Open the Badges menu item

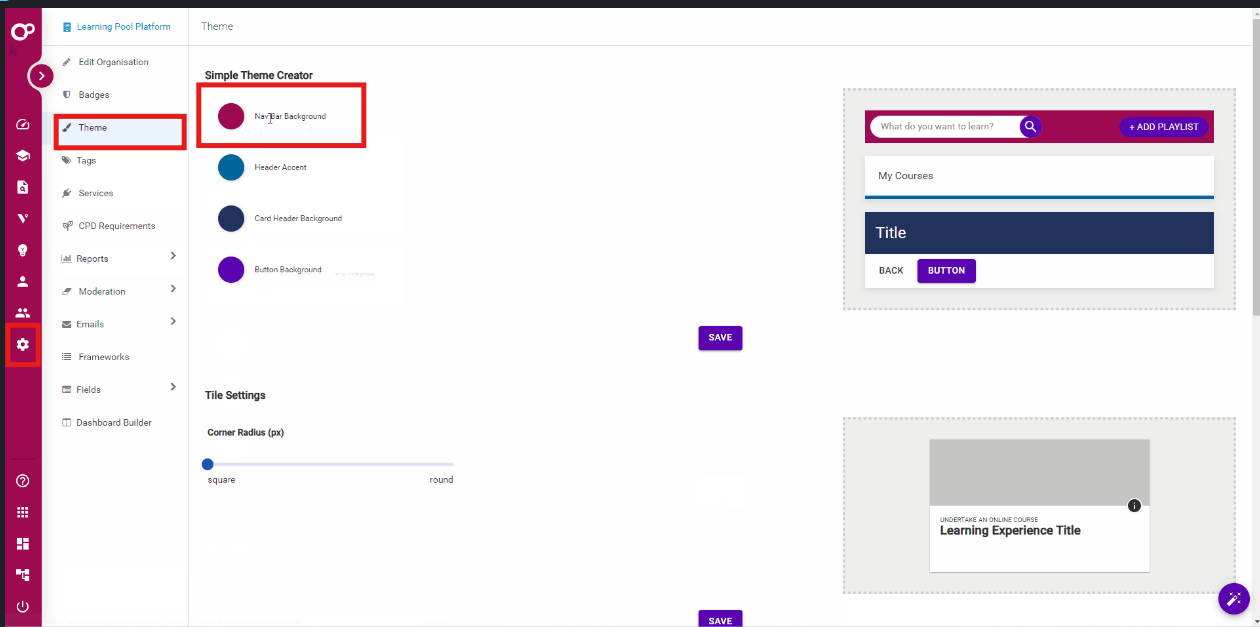(x=94, y=95)
